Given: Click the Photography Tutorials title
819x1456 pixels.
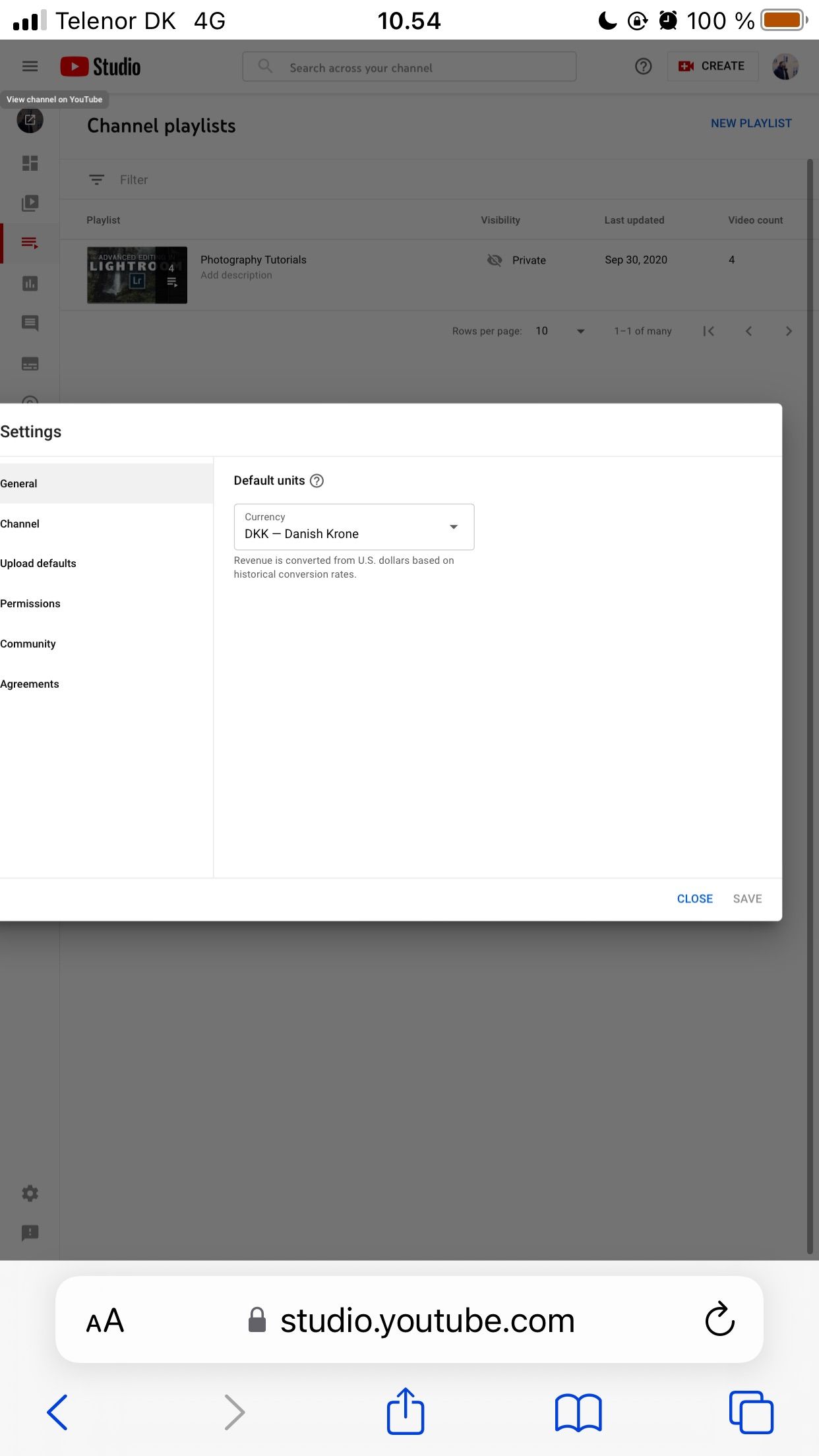Looking at the screenshot, I should coord(253,260).
